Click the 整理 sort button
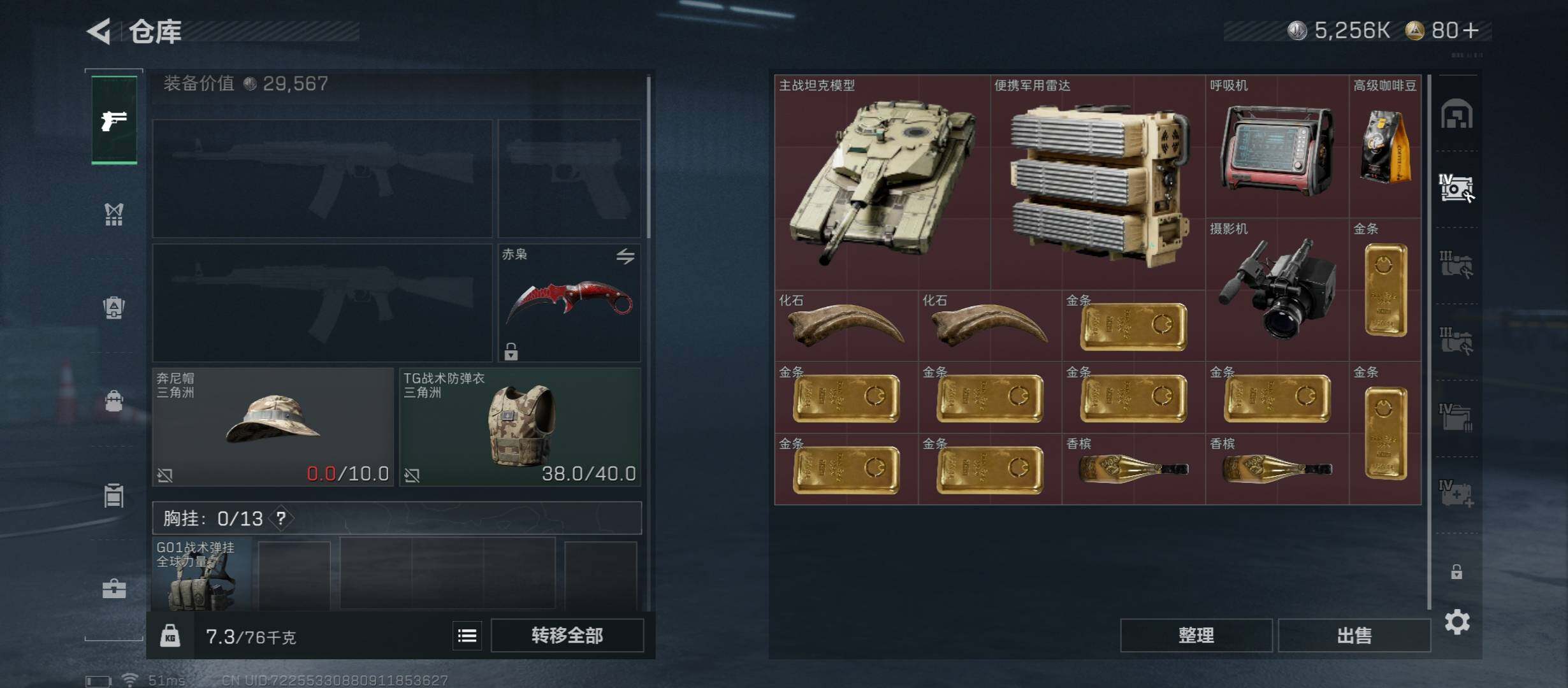This screenshot has width=1568, height=688. coord(1196,635)
